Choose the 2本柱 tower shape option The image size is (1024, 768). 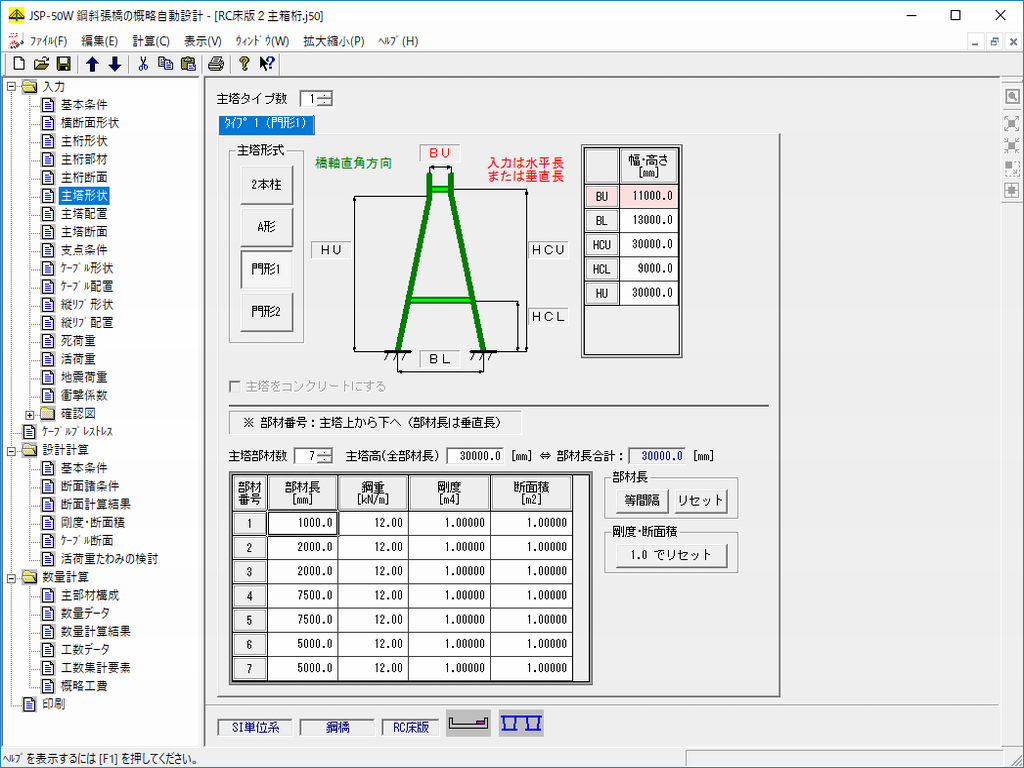click(266, 184)
